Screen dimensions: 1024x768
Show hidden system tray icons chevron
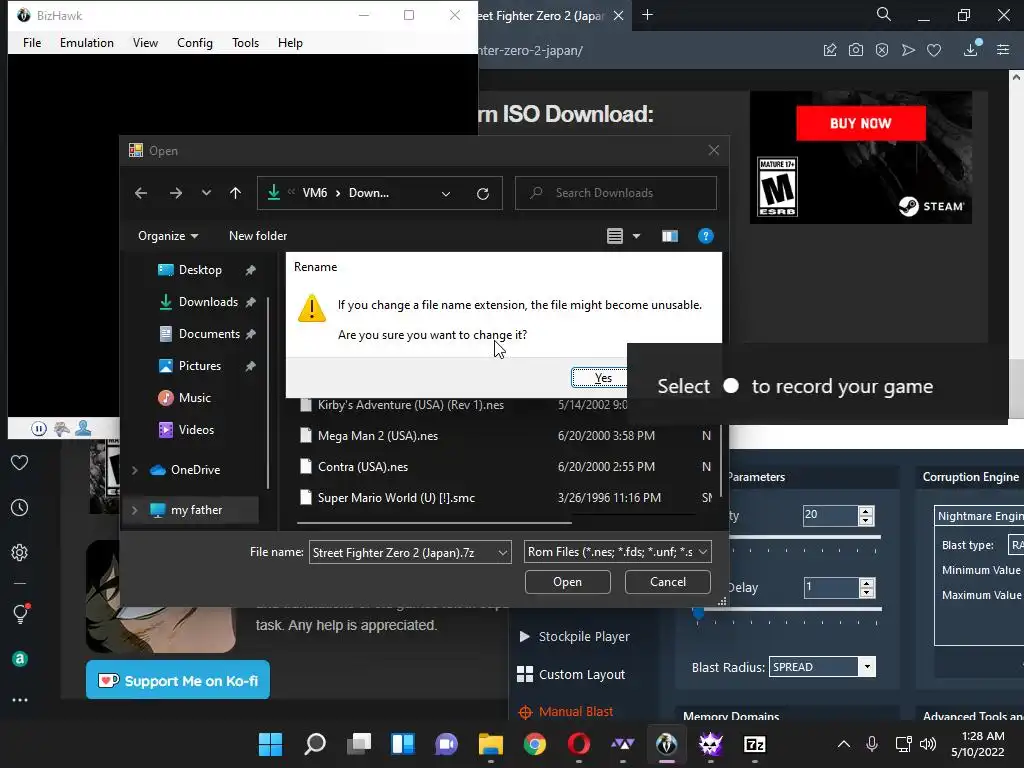[844, 744]
